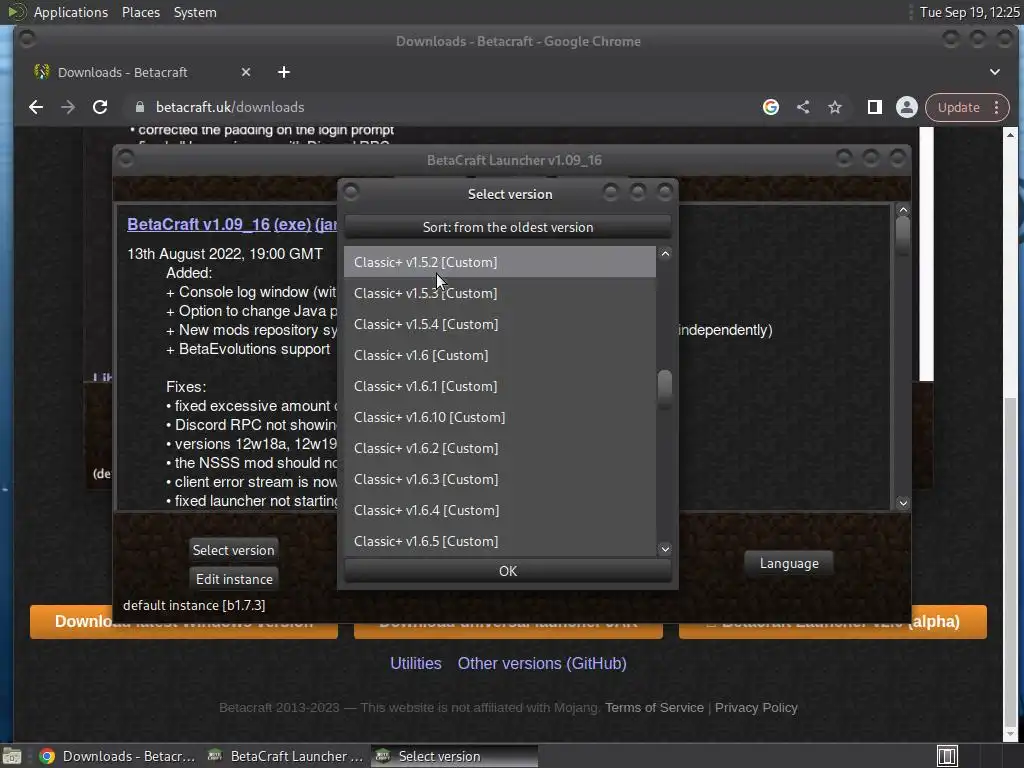Select Classic+ v1.5.3 [Custom]
The height and width of the screenshot is (768, 1024).
coord(500,293)
